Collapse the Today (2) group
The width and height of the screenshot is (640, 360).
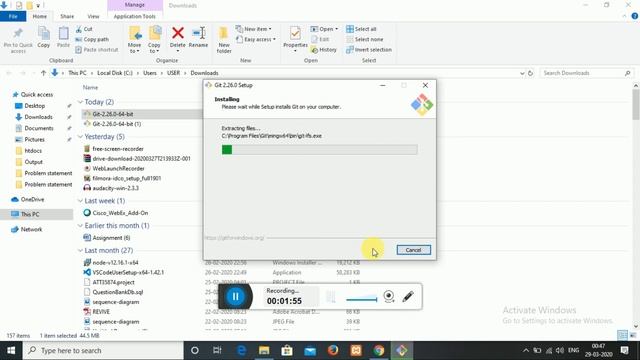click(80, 102)
